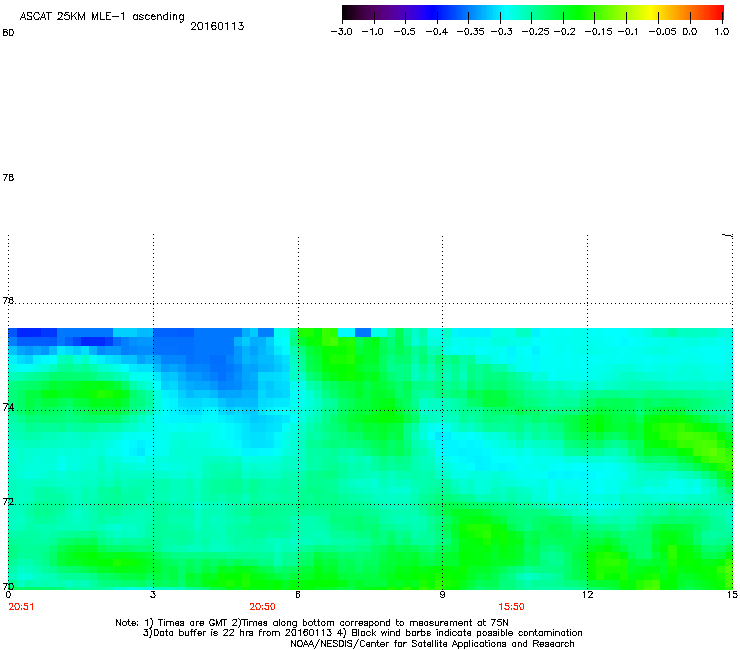Image resolution: width=740 pixels, height=650 pixels.
Task: Click the latitude axis label '70'
Action: tap(8, 586)
